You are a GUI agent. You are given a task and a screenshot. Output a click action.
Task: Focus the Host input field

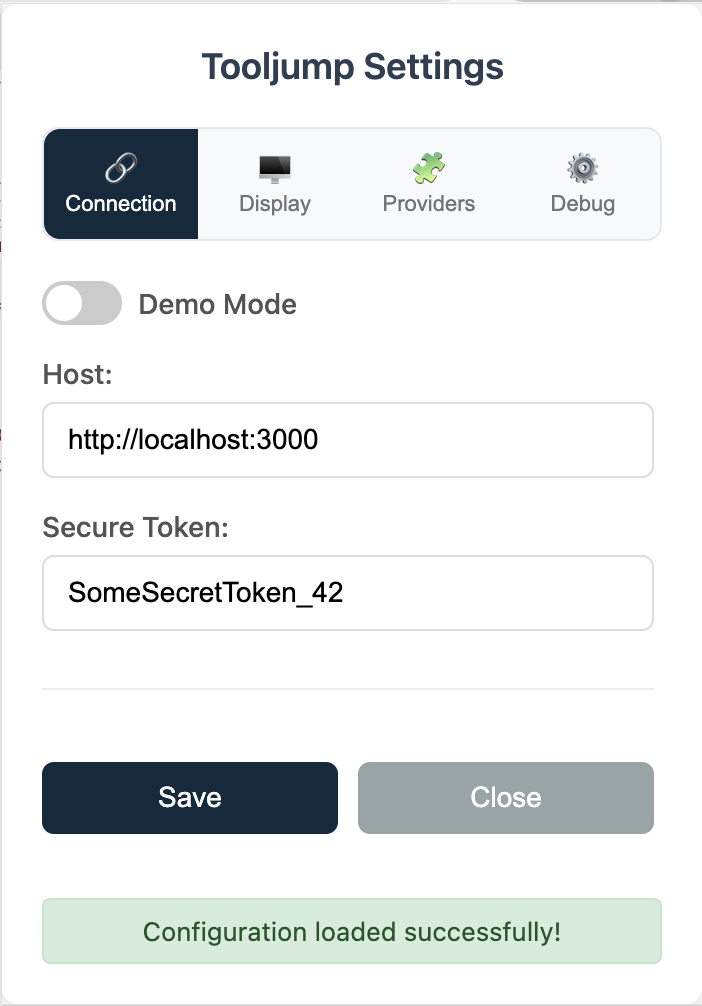click(x=348, y=440)
